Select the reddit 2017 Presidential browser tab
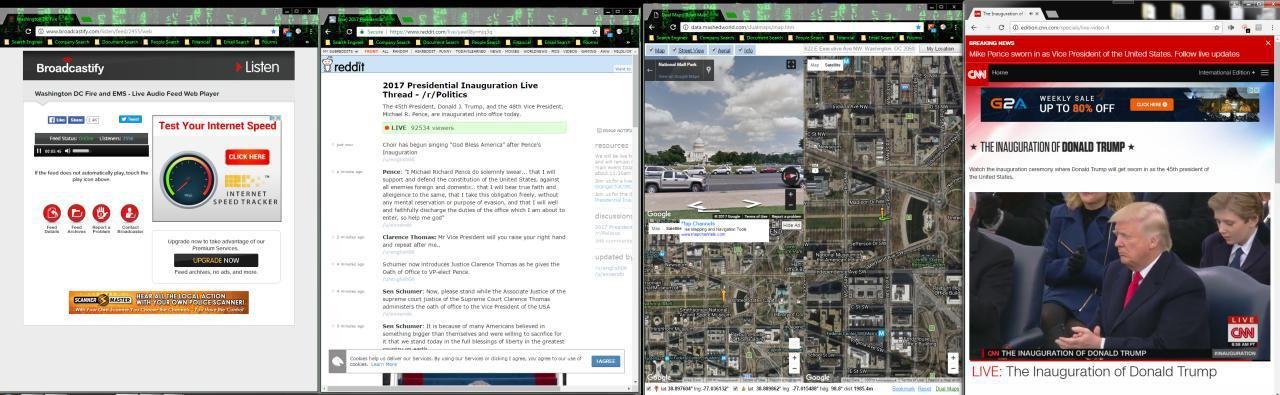Screen dimensions: 1280x395 click(x=362, y=19)
